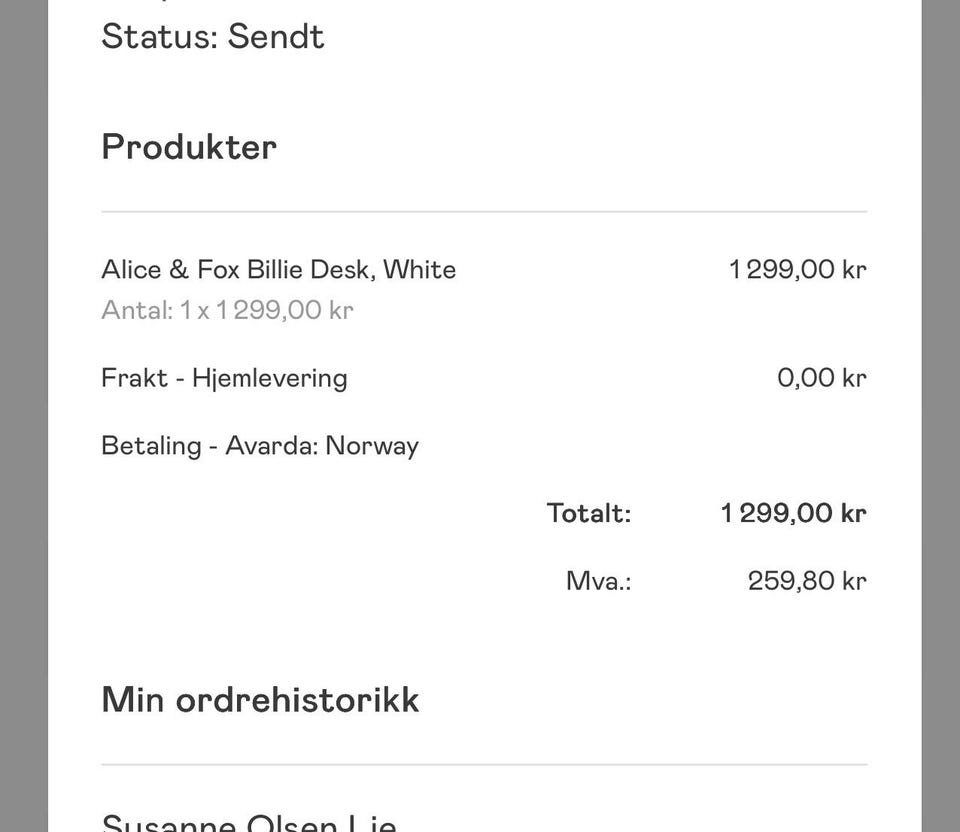
Task: Click the word White in the product name
Action: [419, 270]
